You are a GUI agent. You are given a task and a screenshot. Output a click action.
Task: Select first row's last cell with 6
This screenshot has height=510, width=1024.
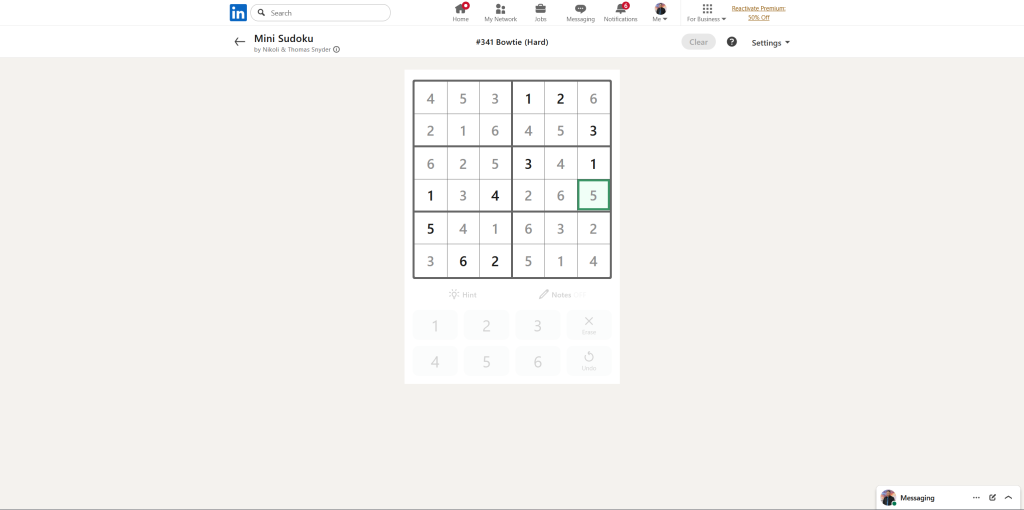[594, 98]
